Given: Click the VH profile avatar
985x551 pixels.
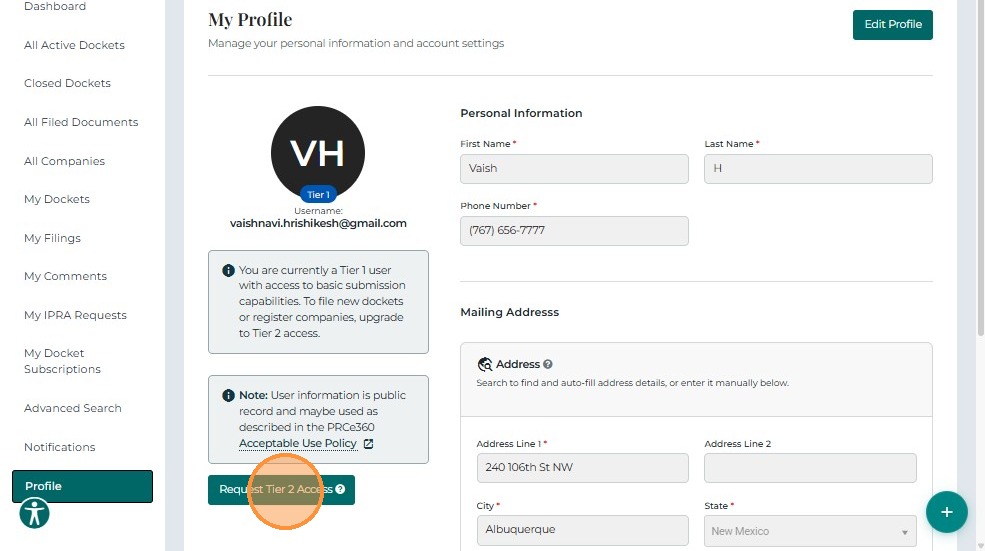Looking at the screenshot, I should [x=318, y=152].
